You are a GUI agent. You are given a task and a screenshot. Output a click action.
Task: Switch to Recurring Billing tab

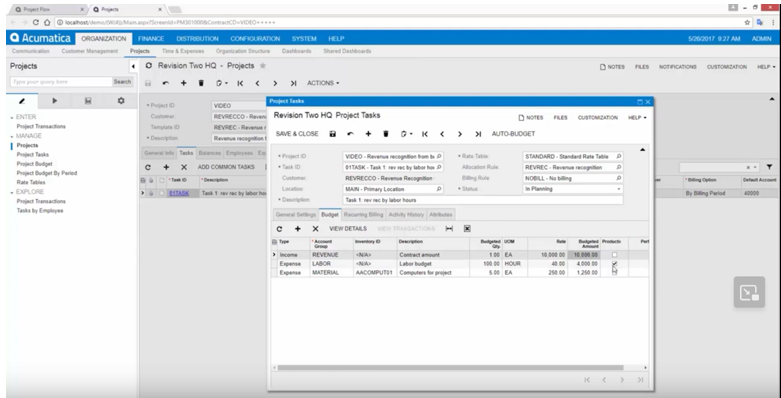click(x=363, y=215)
